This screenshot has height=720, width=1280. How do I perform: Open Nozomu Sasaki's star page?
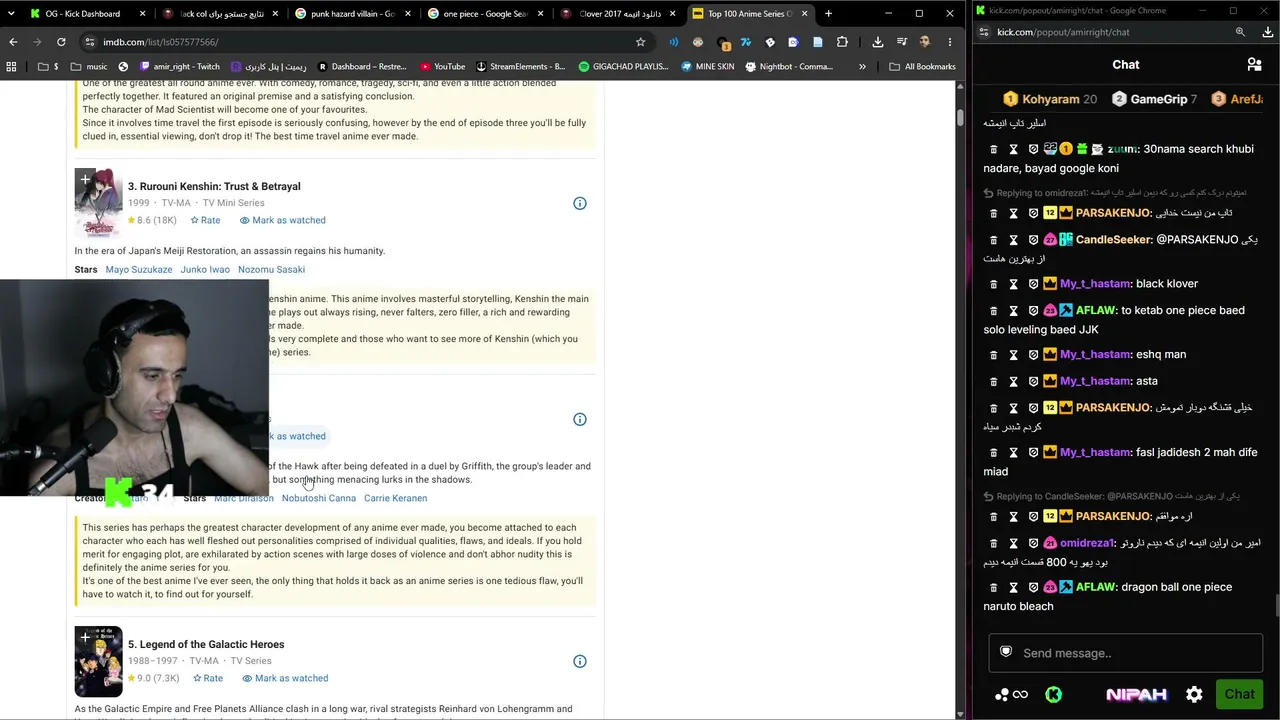[271, 269]
